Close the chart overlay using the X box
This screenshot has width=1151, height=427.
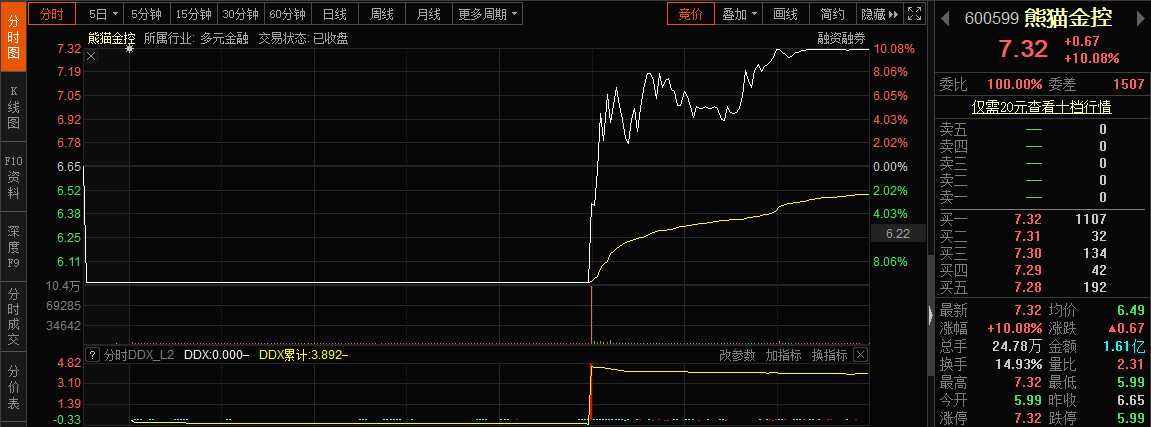[90, 56]
